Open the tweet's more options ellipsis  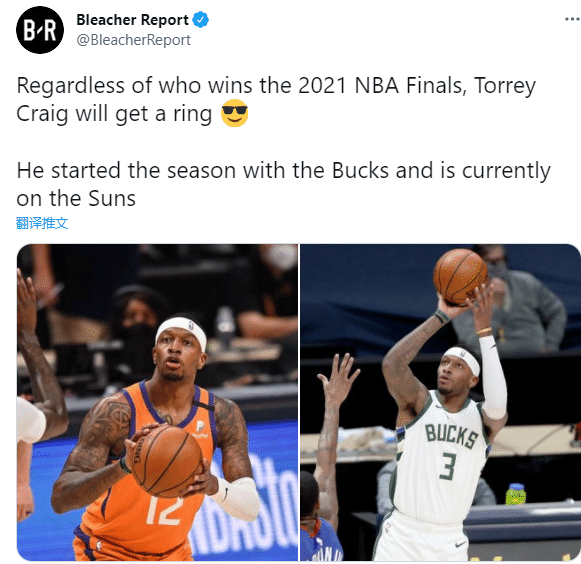click(572, 19)
